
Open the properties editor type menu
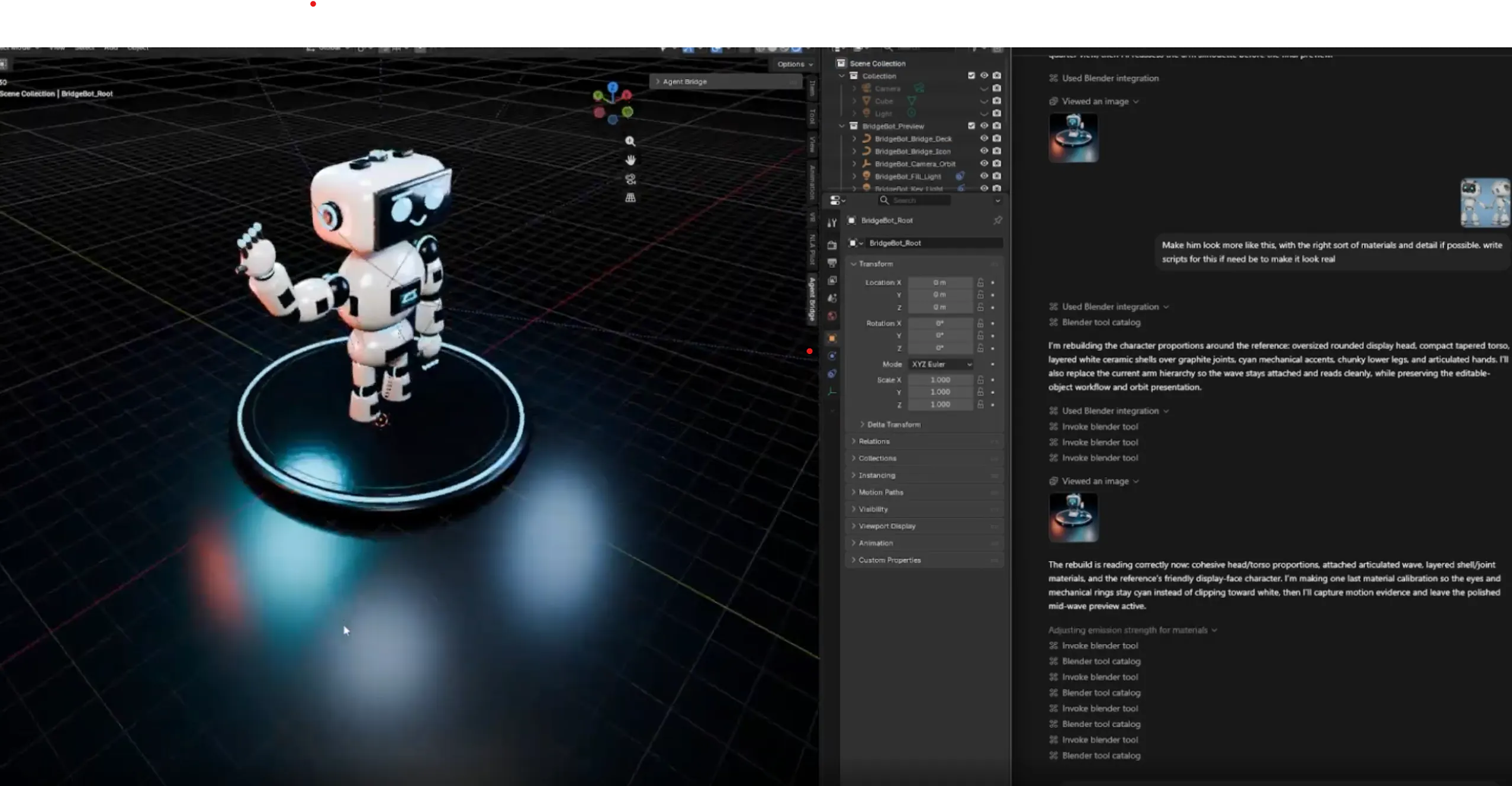tap(837, 201)
